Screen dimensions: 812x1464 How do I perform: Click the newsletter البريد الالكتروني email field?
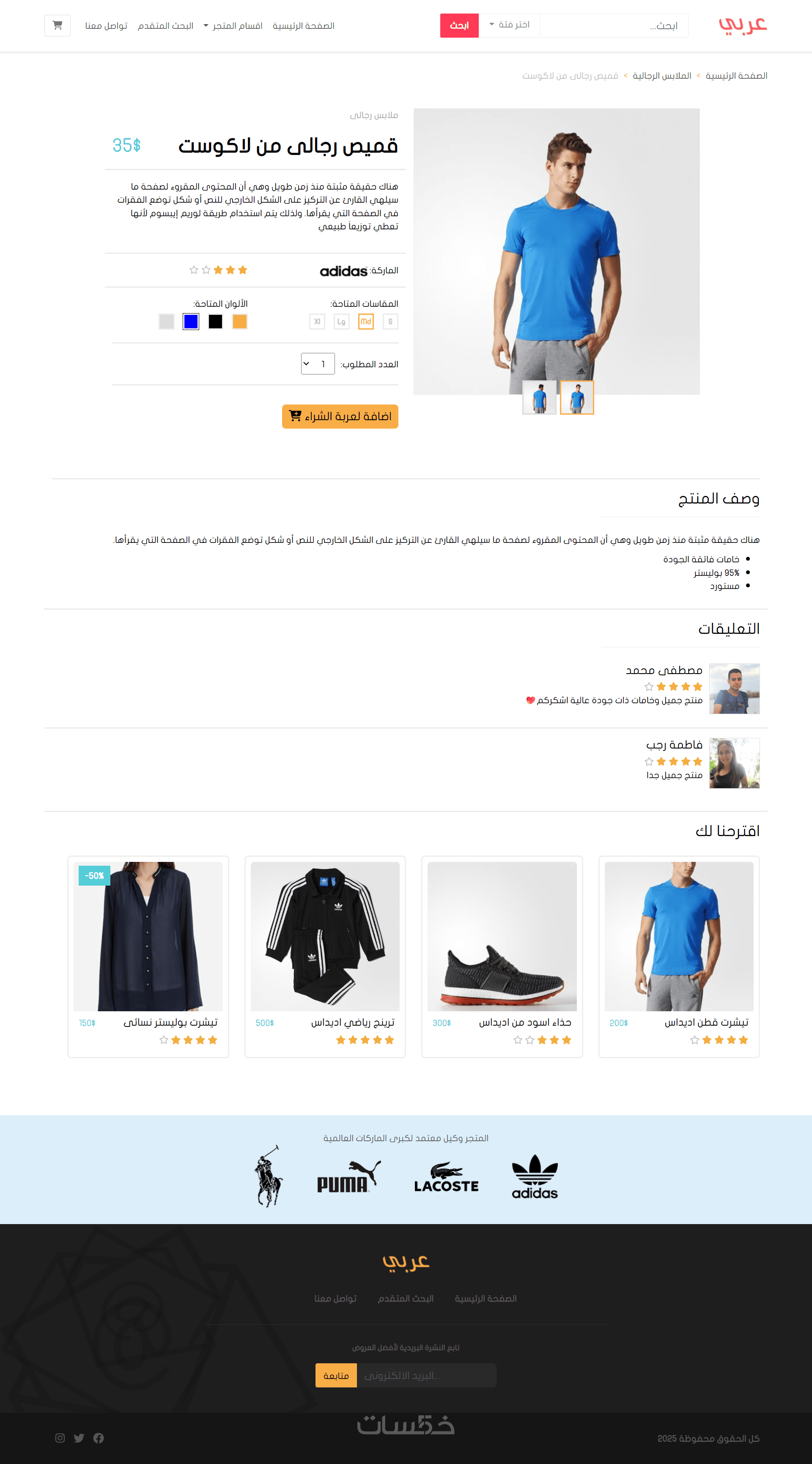(x=426, y=1375)
